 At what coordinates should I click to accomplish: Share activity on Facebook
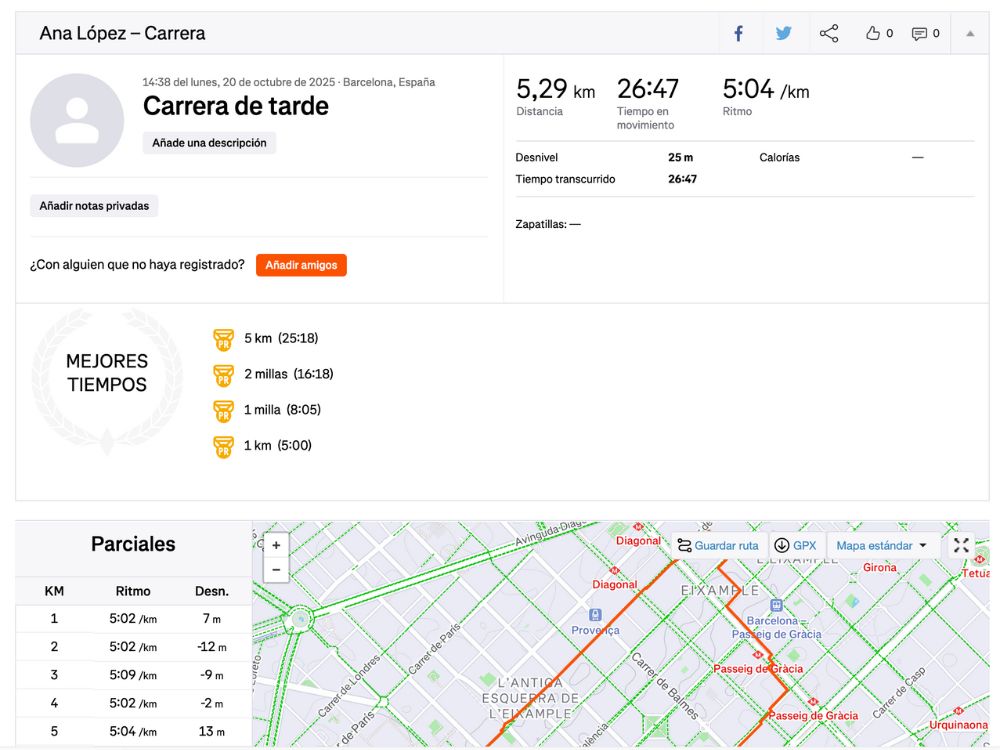(x=738, y=33)
